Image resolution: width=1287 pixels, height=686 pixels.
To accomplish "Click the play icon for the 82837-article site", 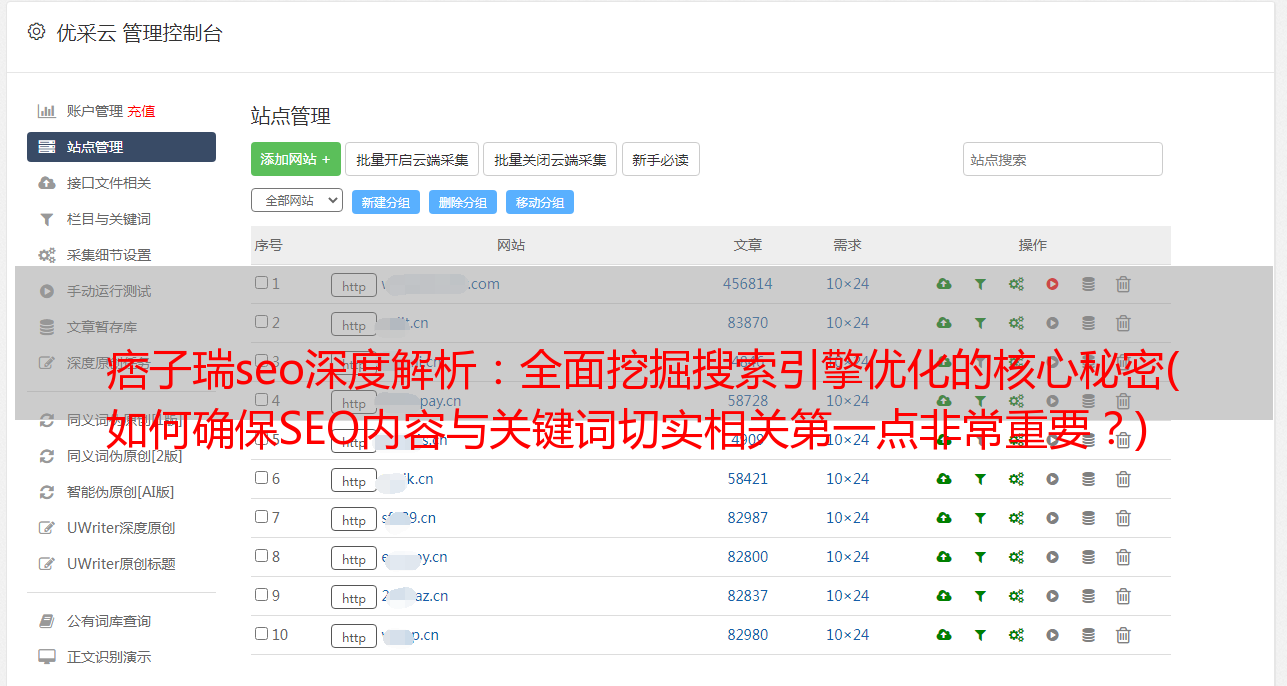I will [x=1052, y=596].
